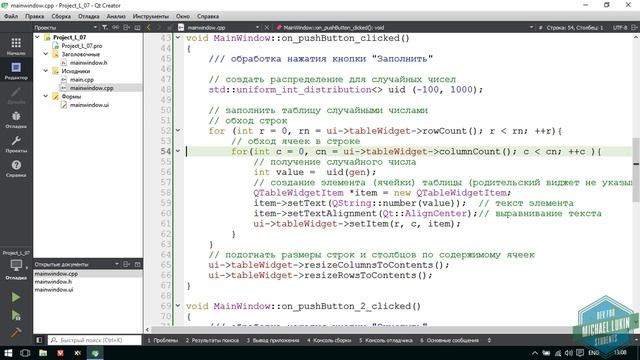Split the editor view icon at top right

[x=634, y=27]
